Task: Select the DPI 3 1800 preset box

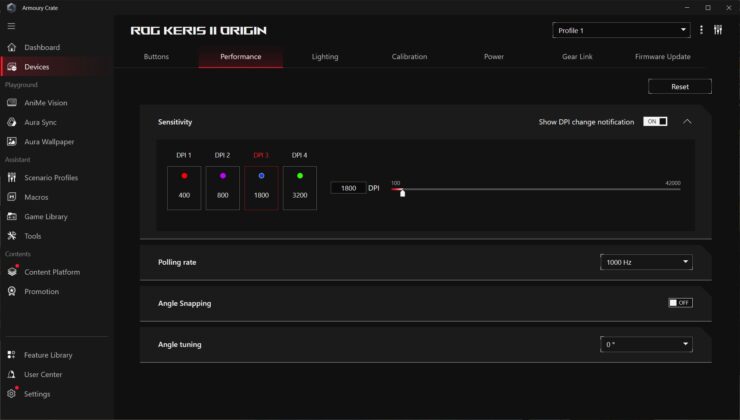Action: [x=261, y=188]
